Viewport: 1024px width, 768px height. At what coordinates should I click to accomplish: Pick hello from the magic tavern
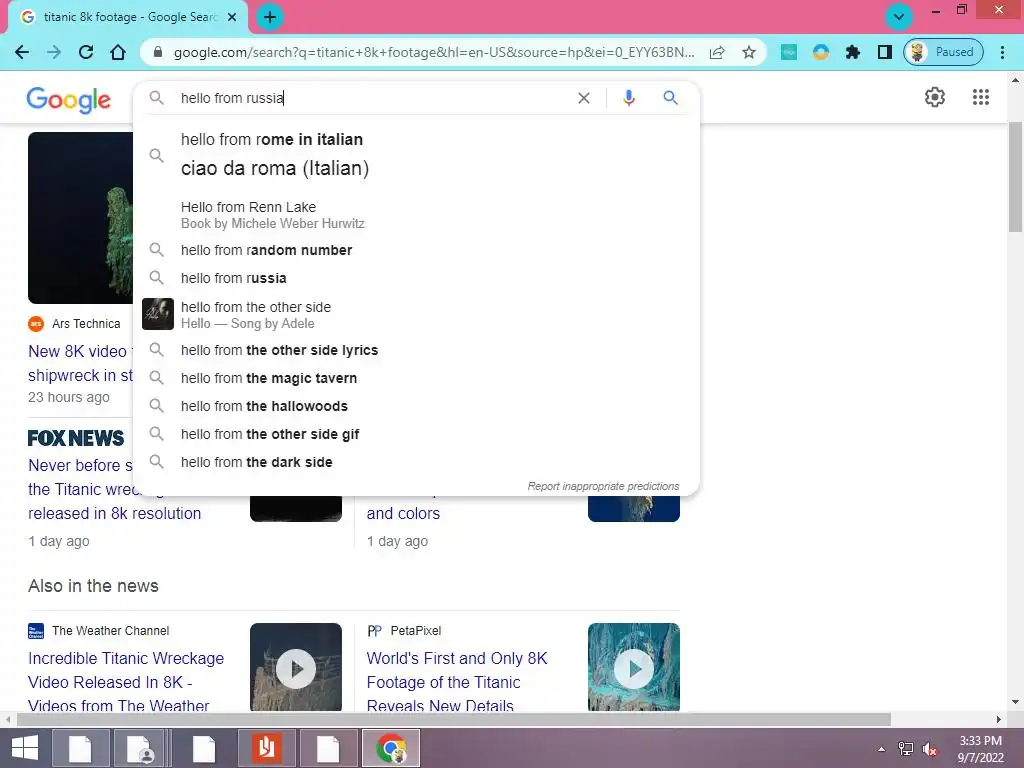coord(417,378)
